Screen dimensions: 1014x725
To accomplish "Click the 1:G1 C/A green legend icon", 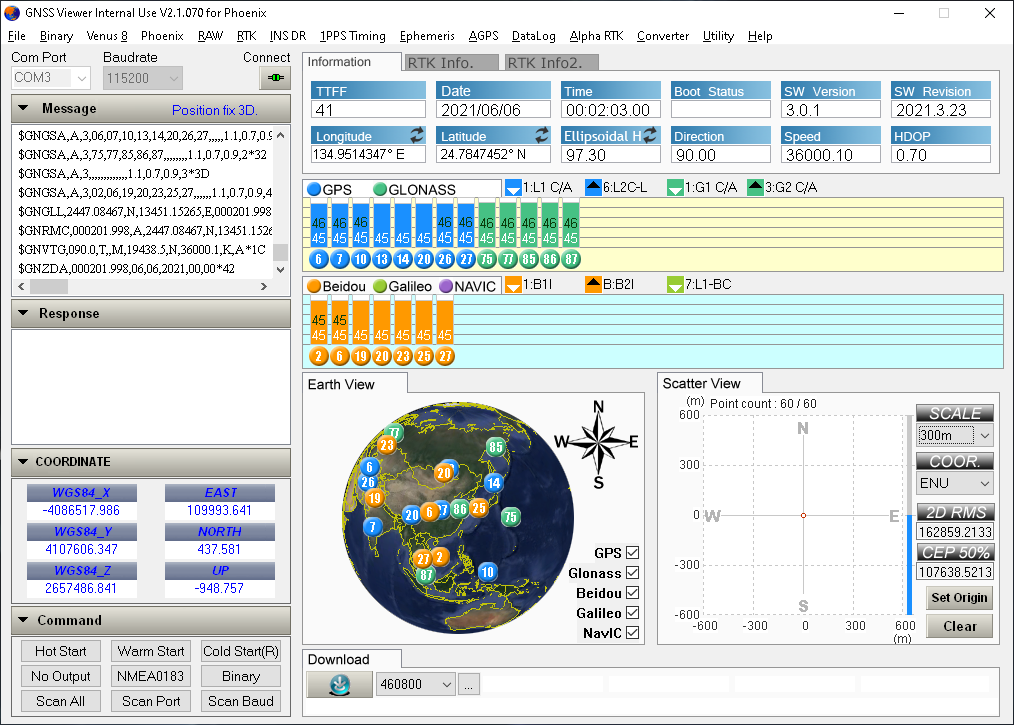I will [x=675, y=188].
